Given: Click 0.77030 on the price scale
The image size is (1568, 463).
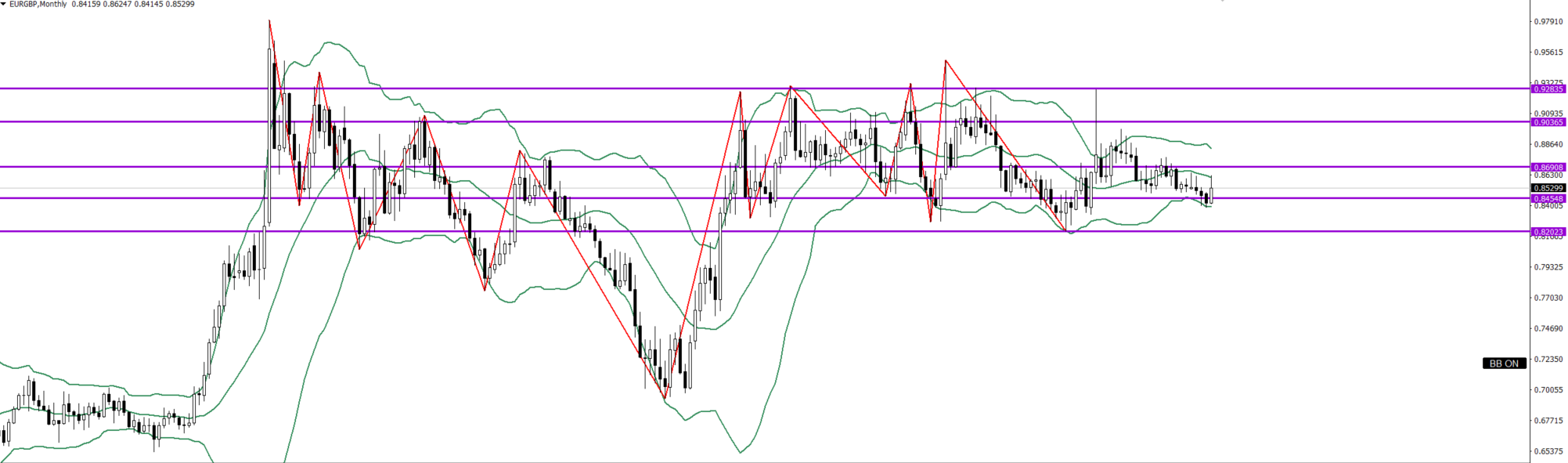Looking at the screenshot, I should click(x=1548, y=298).
